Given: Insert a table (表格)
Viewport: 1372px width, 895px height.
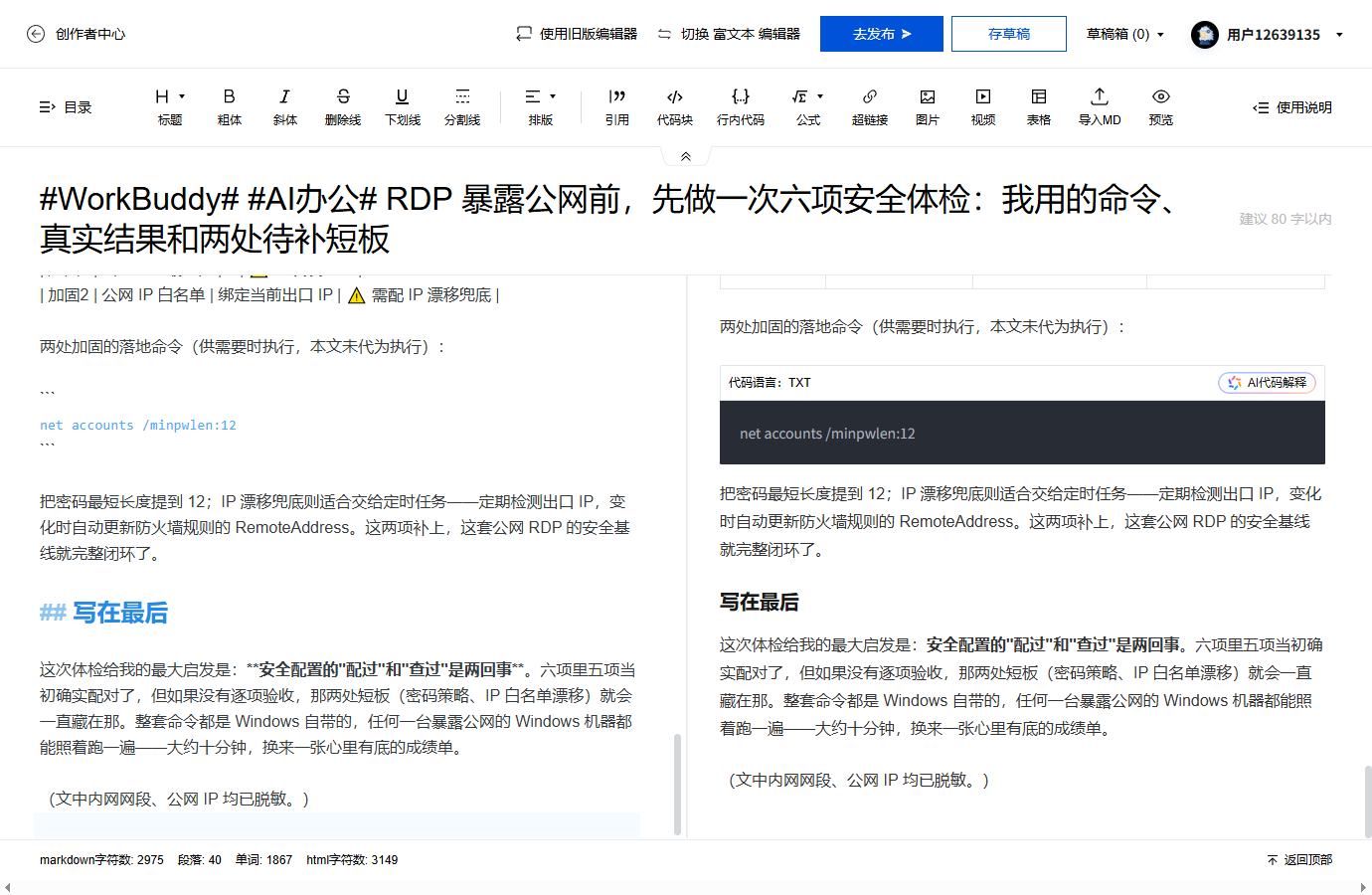Looking at the screenshot, I should [1039, 106].
